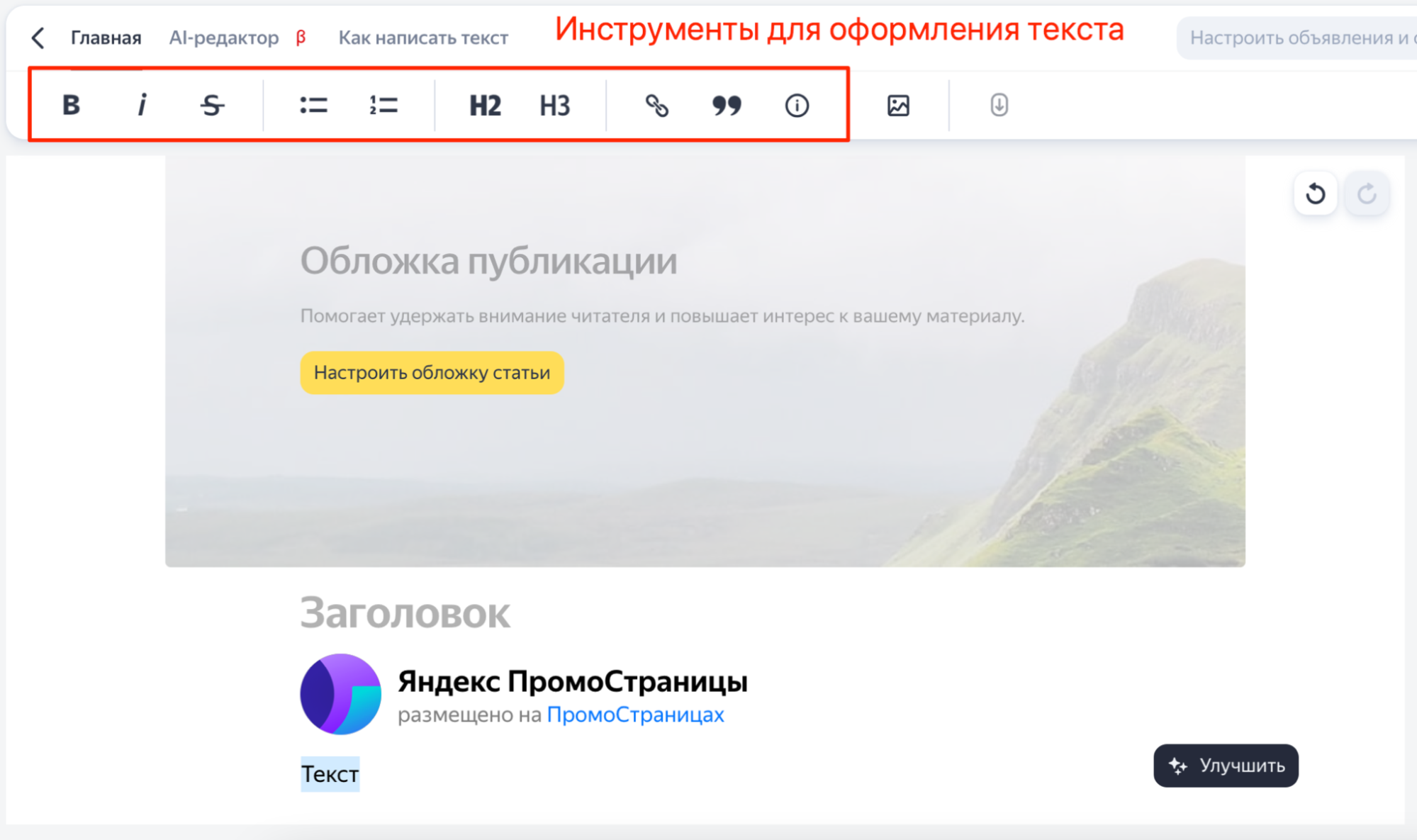Apply the H2 heading style
Image resolution: width=1417 pixels, height=840 pixels.
(485, 106)
